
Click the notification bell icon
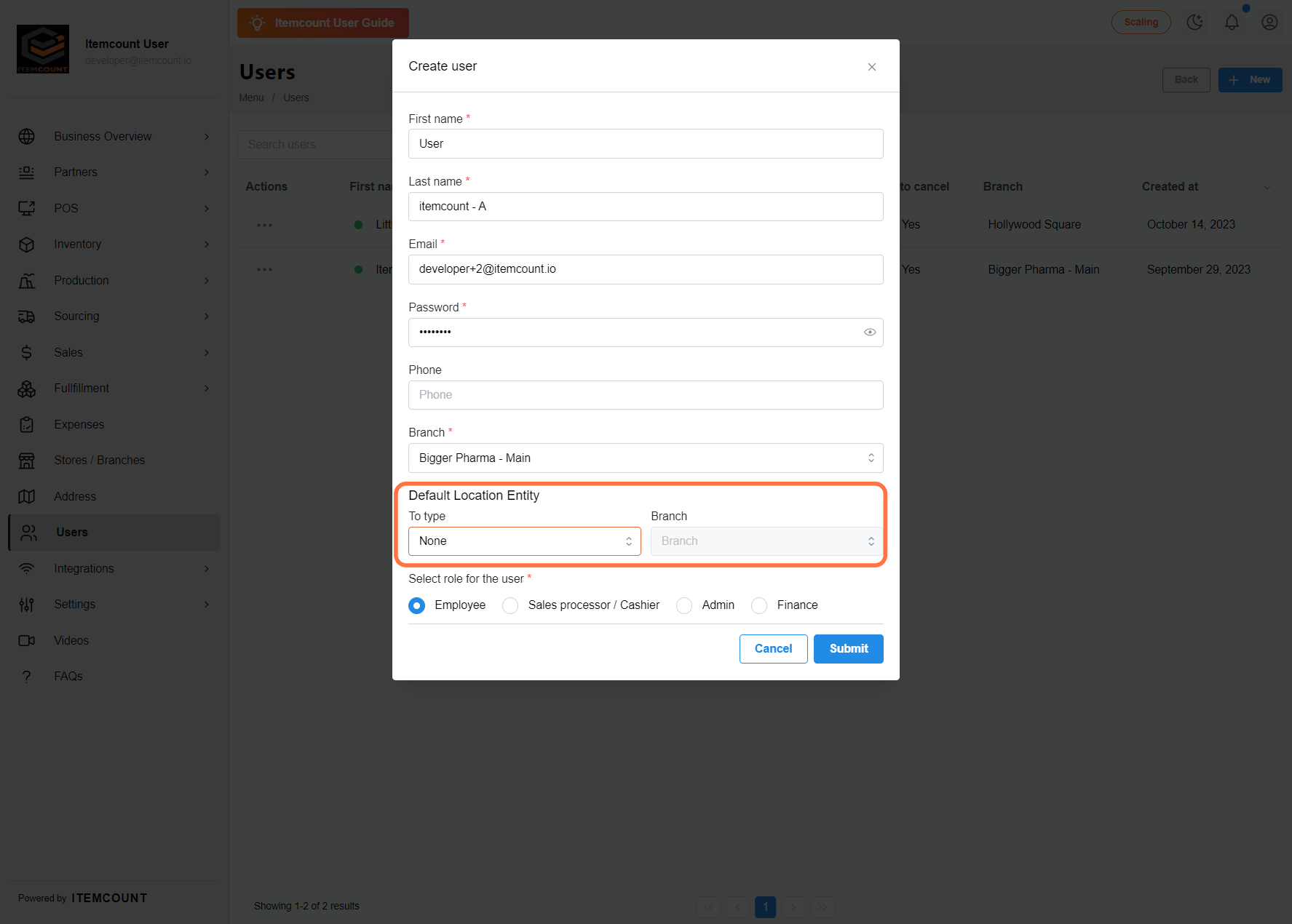(x=1232, y=23)
